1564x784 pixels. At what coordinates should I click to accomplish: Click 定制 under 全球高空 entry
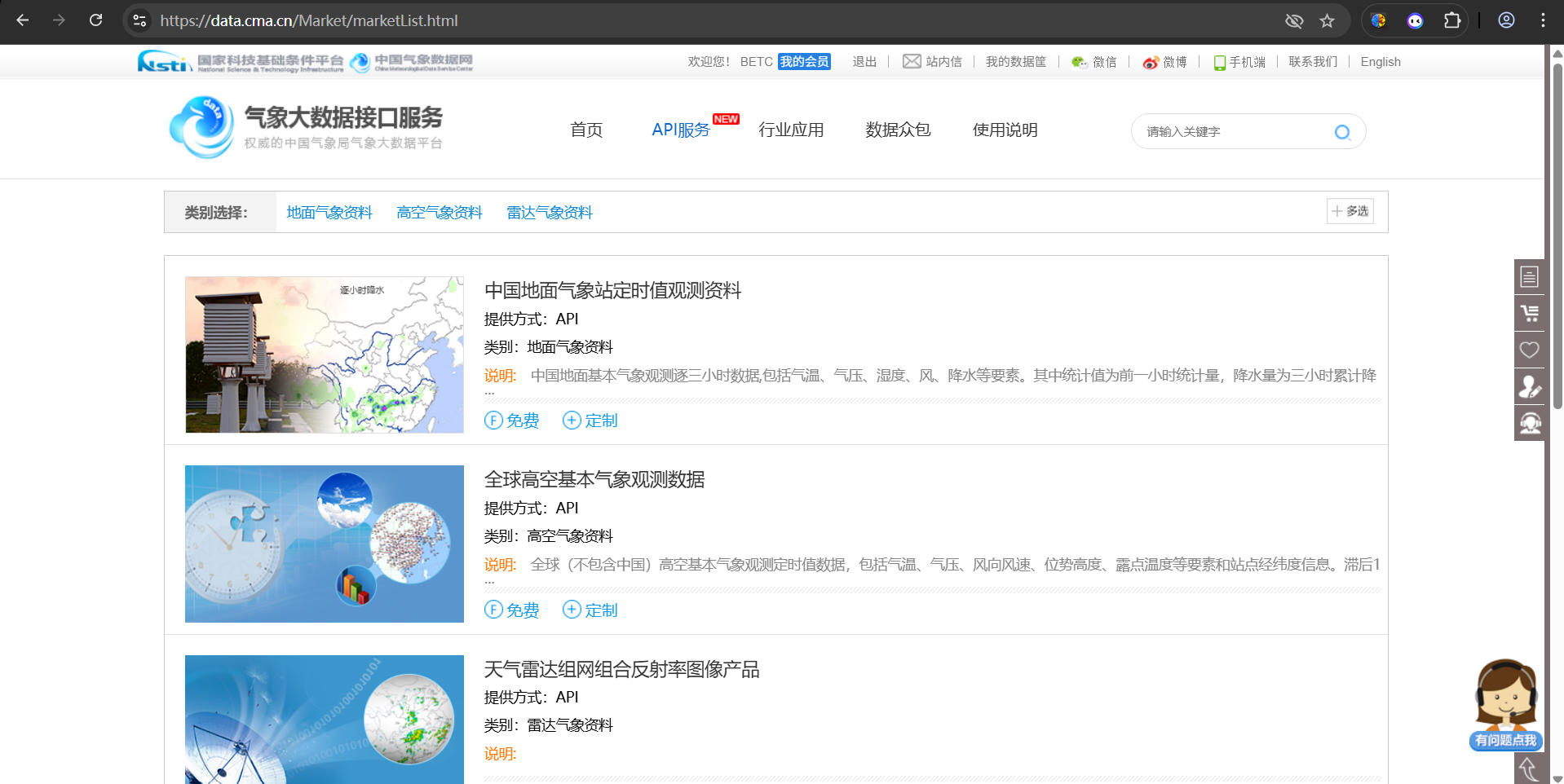[590, 610]
